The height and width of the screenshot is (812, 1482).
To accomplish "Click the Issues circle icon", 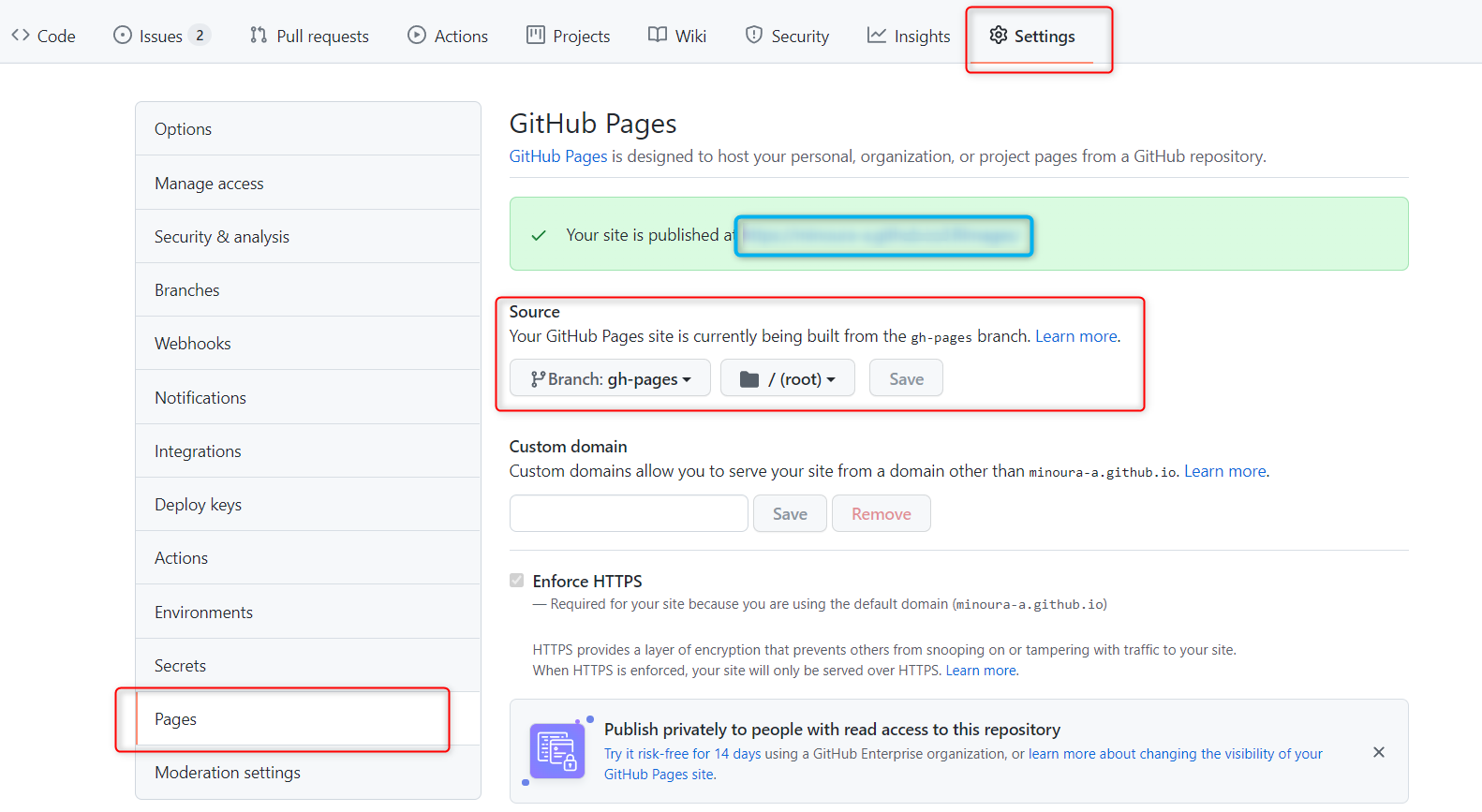I will pyautogui.click(x=123, y=35).
